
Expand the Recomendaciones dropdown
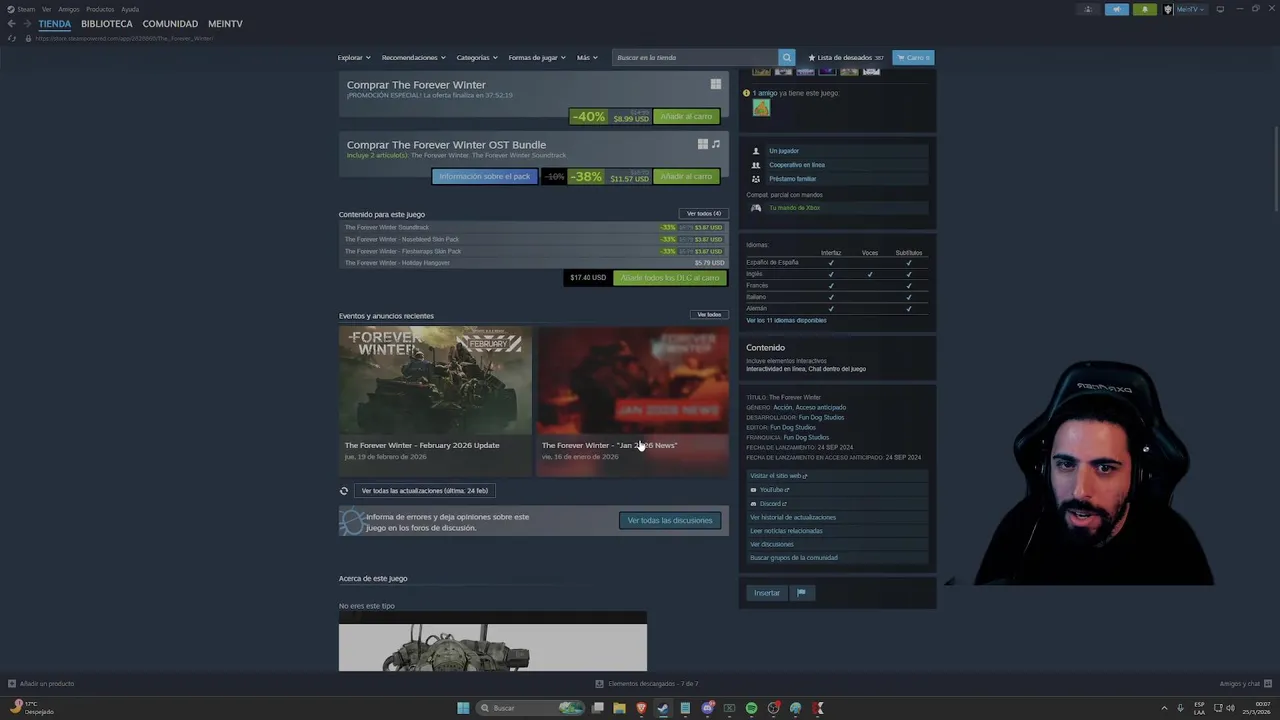point(414,57)
